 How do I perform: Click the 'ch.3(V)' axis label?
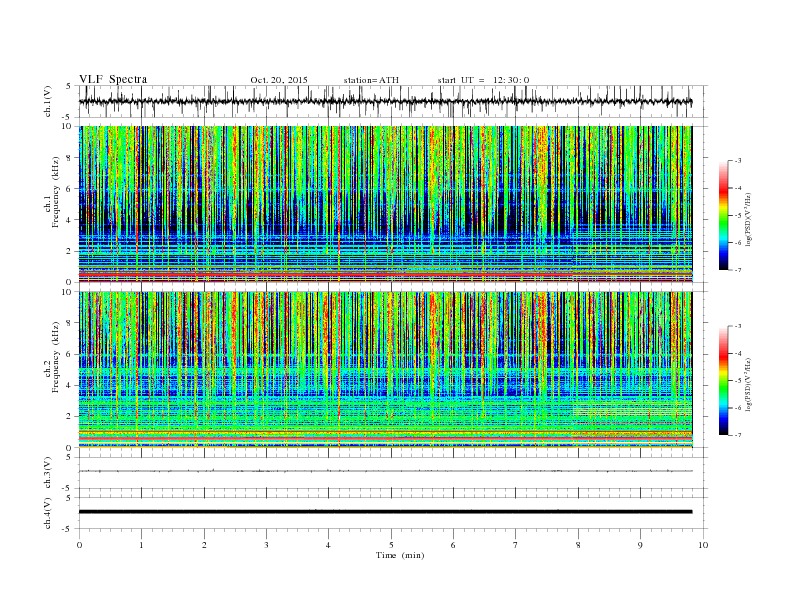point(47,473)
